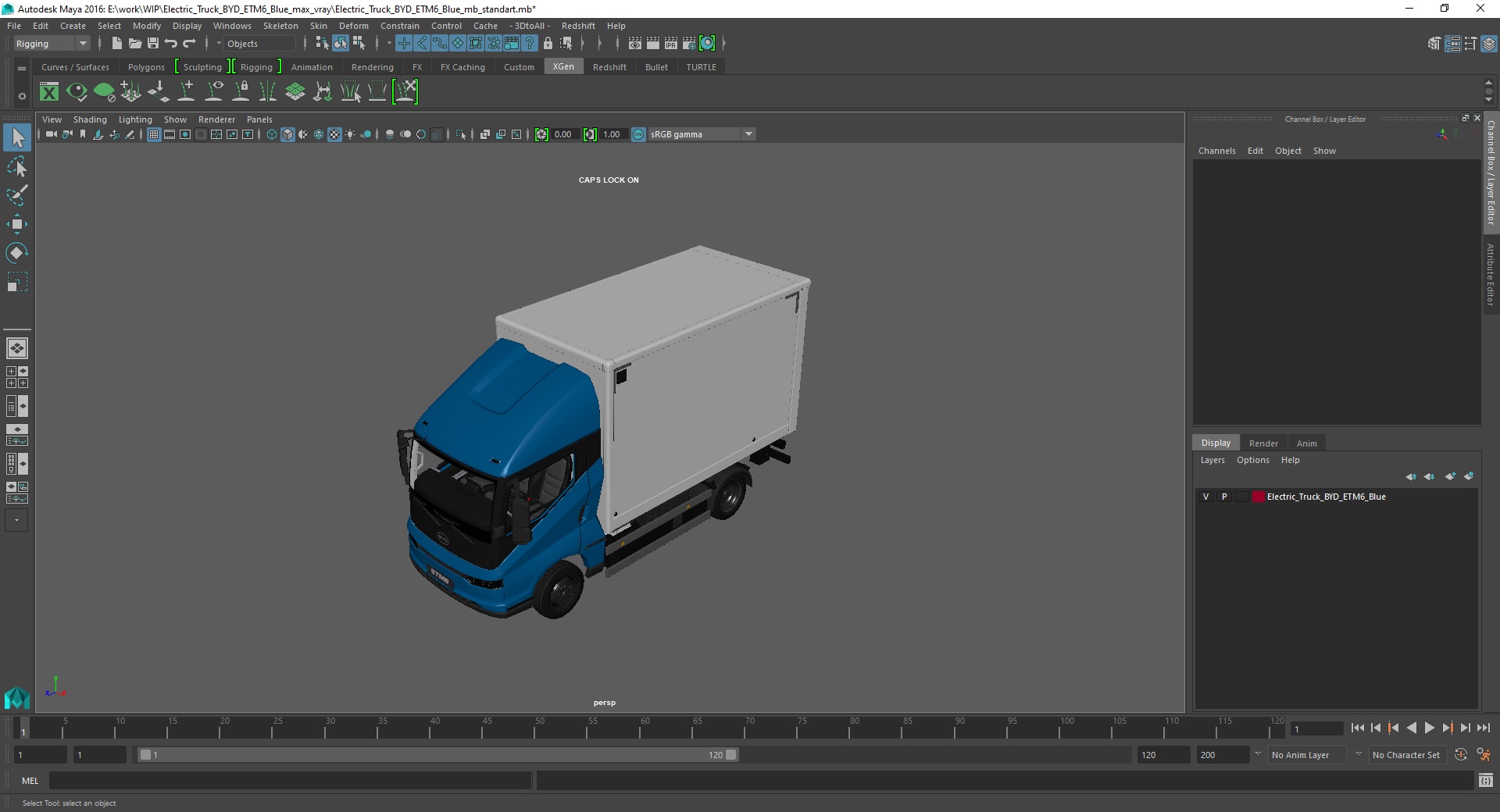Click the green stacked grid XGen shelf icon
The height and width of the screenshot is (812, 1500).
click(295, 92)
